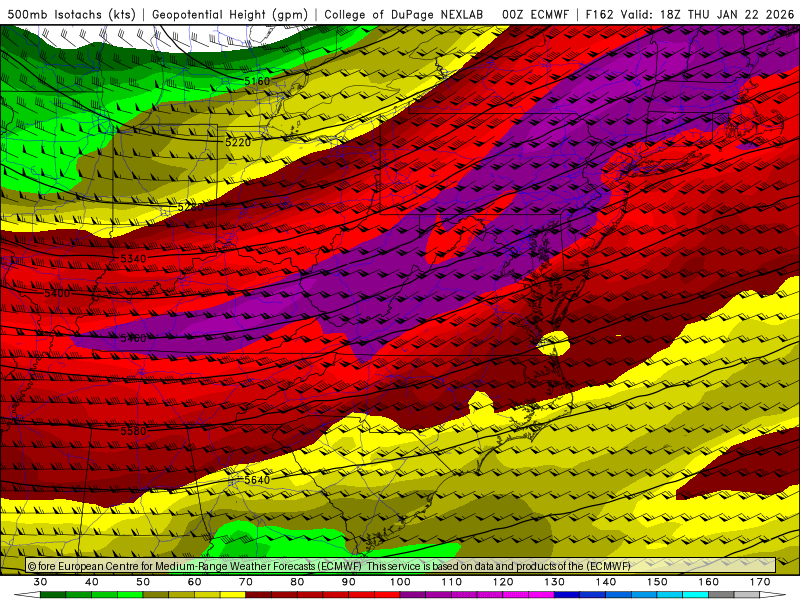Screen dimensions: 800x600
Task: Click the '80' value on color scale
Action: [x=297, y=582]
